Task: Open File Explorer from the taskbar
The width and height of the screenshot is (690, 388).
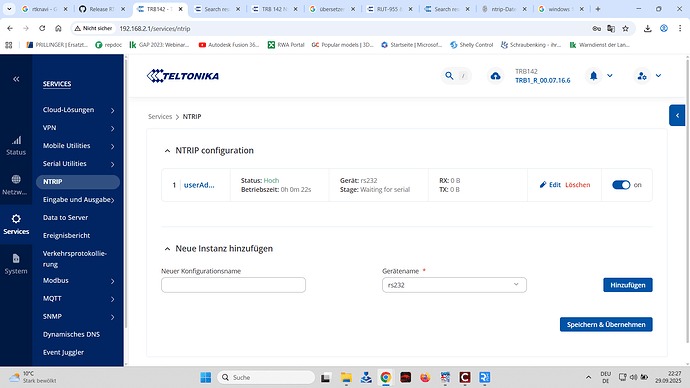Action: [346, 377]
